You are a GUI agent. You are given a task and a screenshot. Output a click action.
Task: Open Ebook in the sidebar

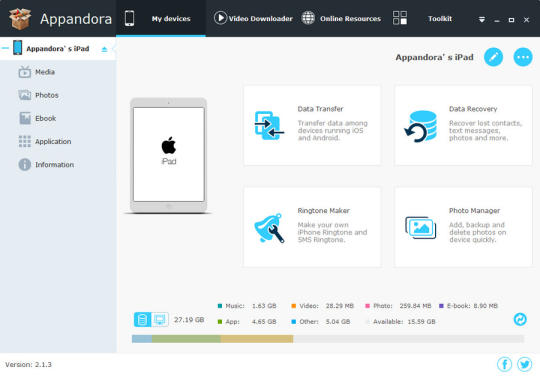point(58,118)
